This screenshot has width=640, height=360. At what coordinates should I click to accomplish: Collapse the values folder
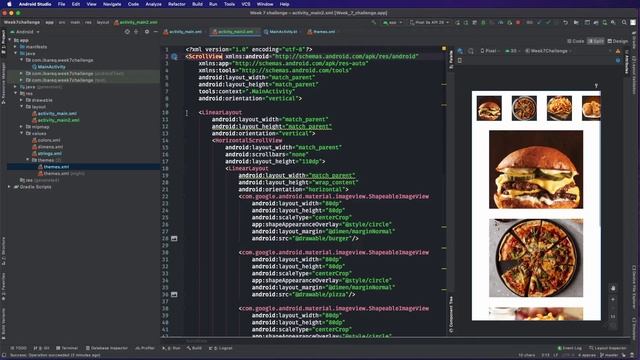click(x=22, y=133)
